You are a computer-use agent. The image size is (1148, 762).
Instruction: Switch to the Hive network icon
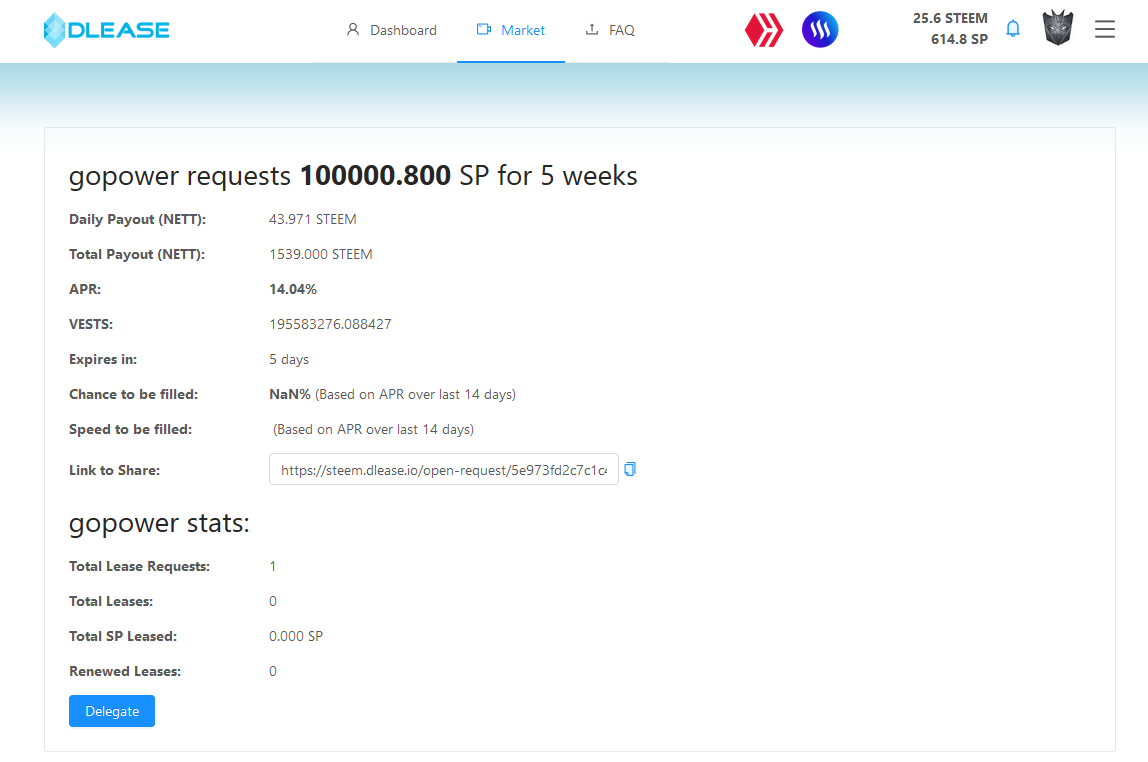click(x=764, y=30)
